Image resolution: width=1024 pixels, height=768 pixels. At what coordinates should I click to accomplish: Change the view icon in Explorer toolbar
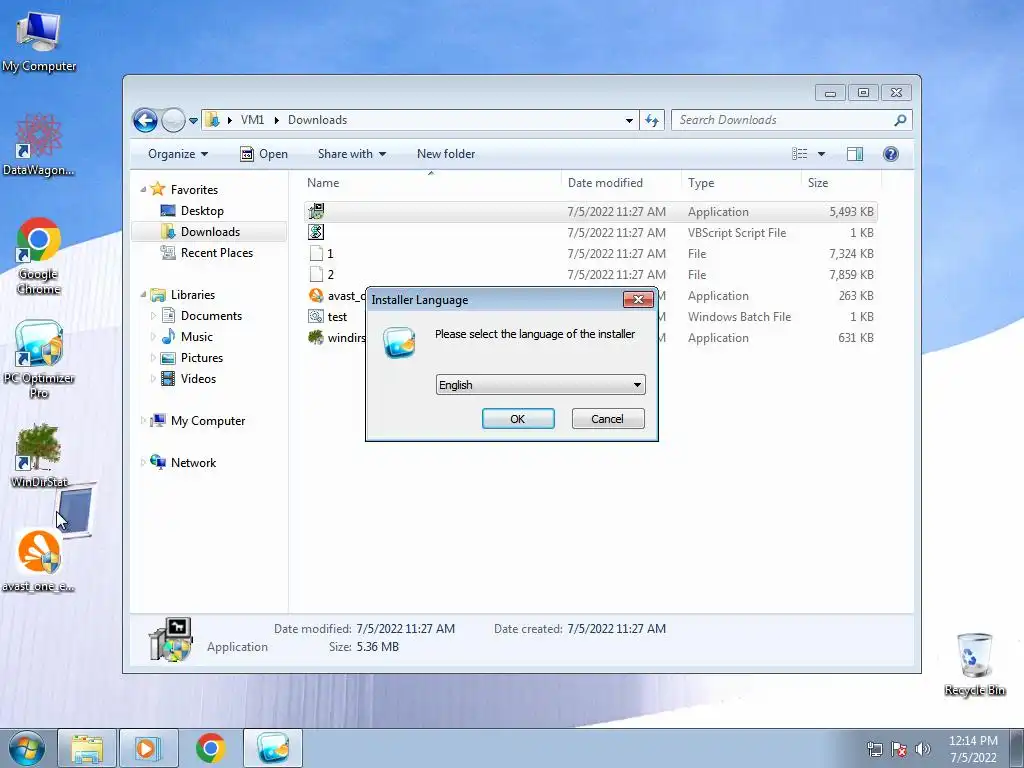pyautogui.click(x=799, y=153)
